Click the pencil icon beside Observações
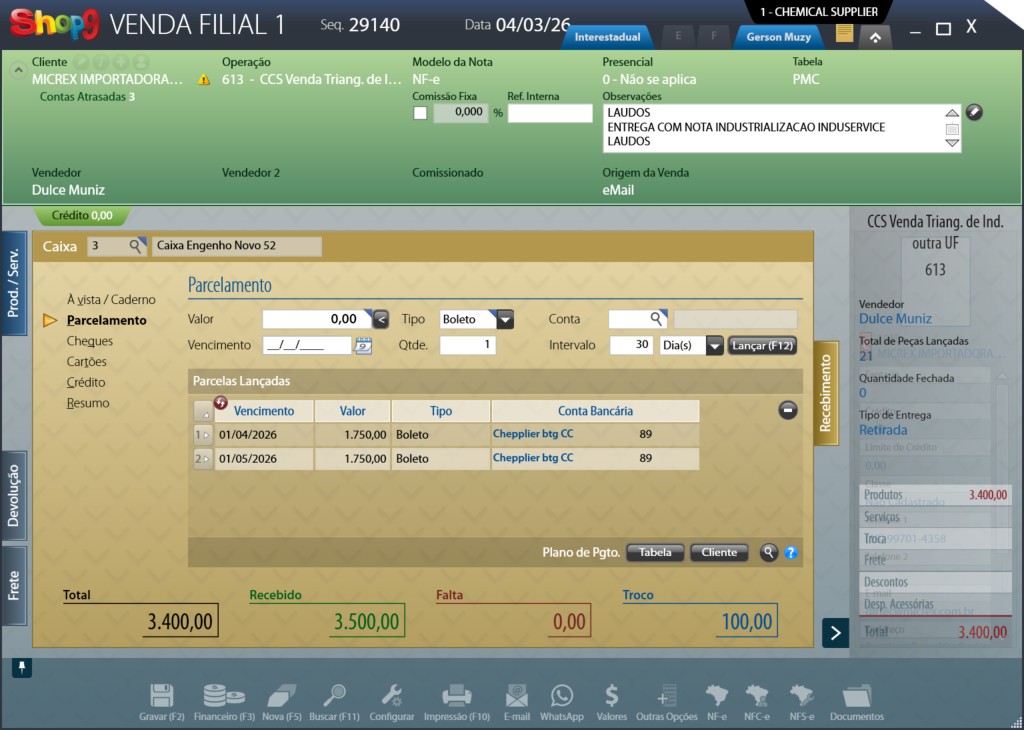Screen dimensions: 1024x730 tap(974, 112)
